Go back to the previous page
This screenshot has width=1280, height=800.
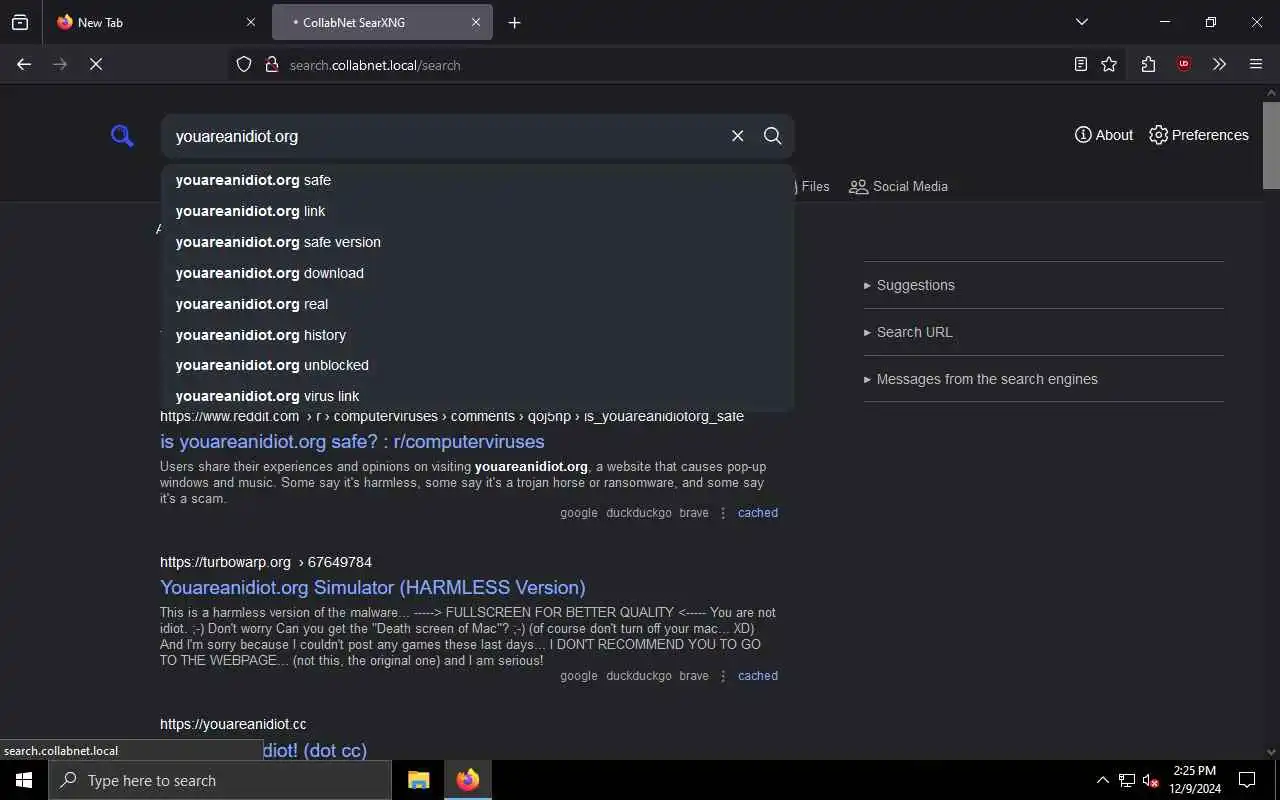click(24, 64)
